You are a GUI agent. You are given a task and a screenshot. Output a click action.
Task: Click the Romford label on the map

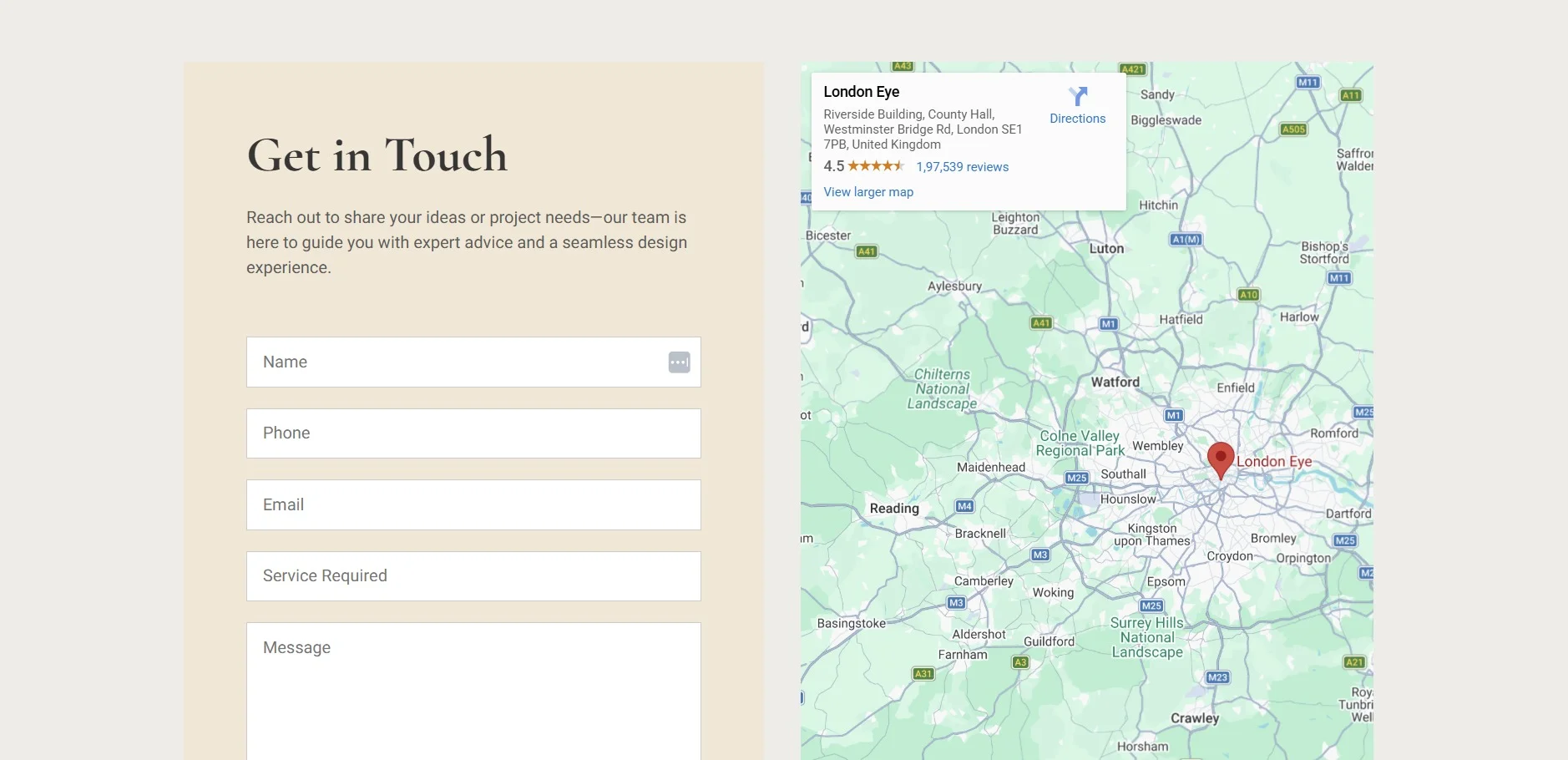(1334, 433)
